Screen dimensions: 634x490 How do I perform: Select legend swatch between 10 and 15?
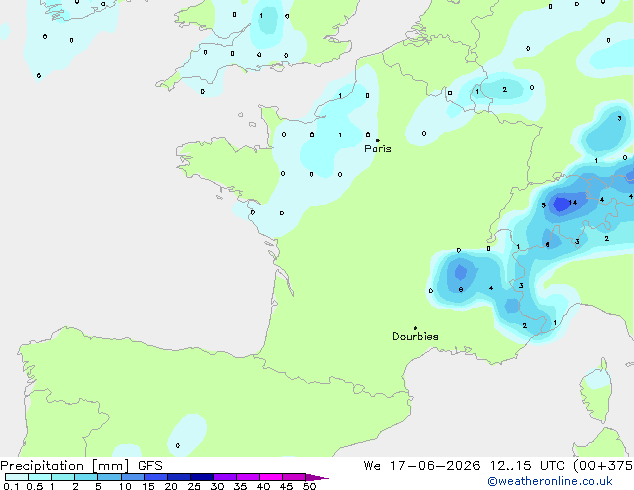click(133, 477)
